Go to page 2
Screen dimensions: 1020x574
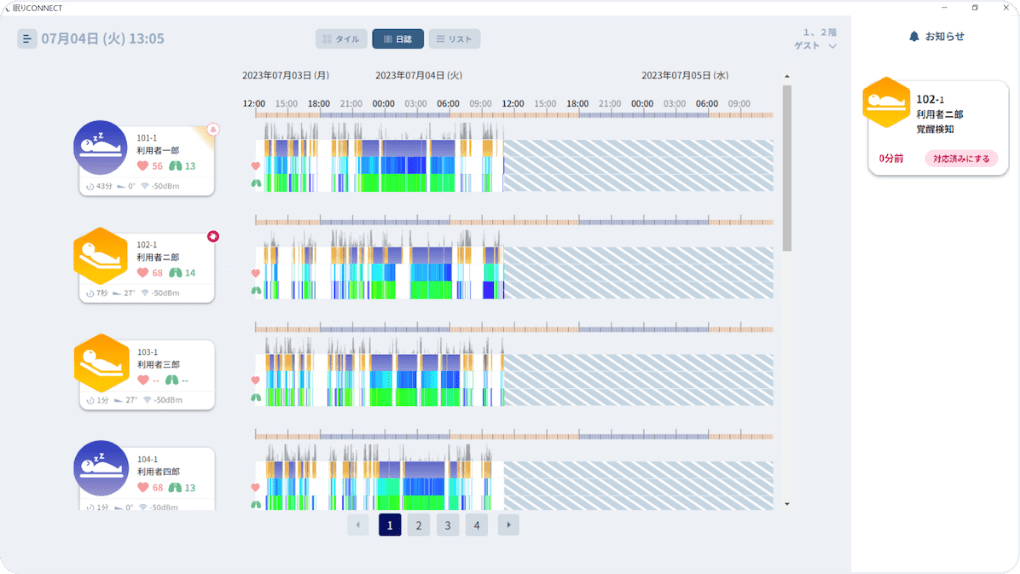point(418,525)
